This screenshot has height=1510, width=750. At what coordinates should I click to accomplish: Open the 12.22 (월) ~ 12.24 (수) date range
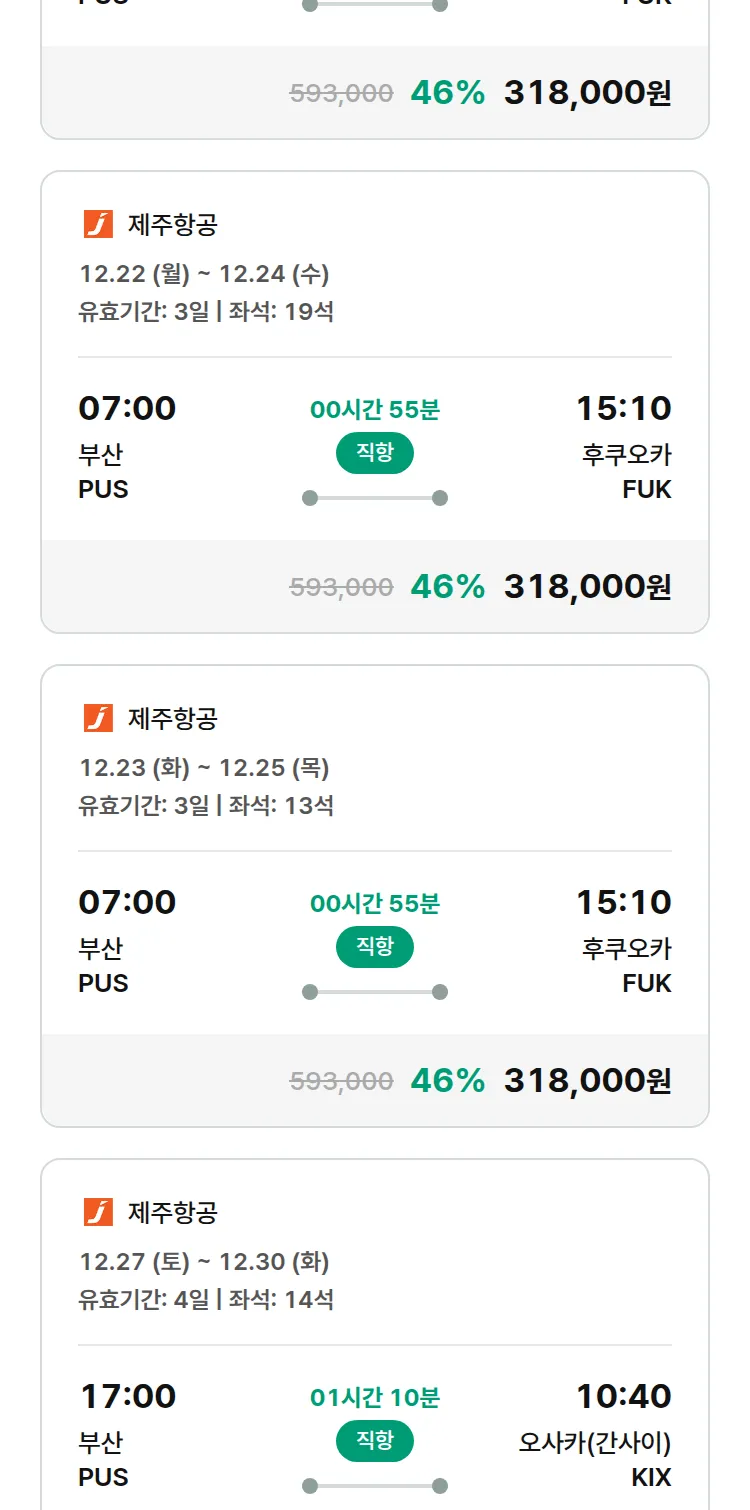(204, 274)
